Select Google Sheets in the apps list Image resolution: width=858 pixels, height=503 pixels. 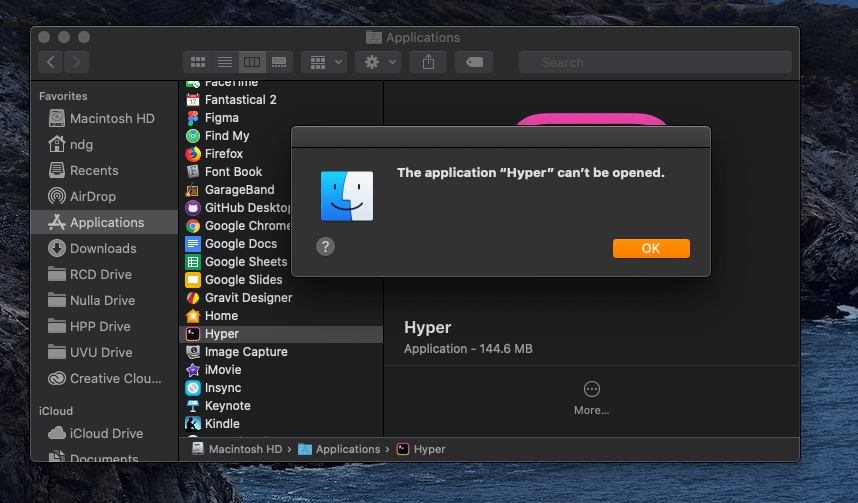pyautogui.click(x=236, y=262)
